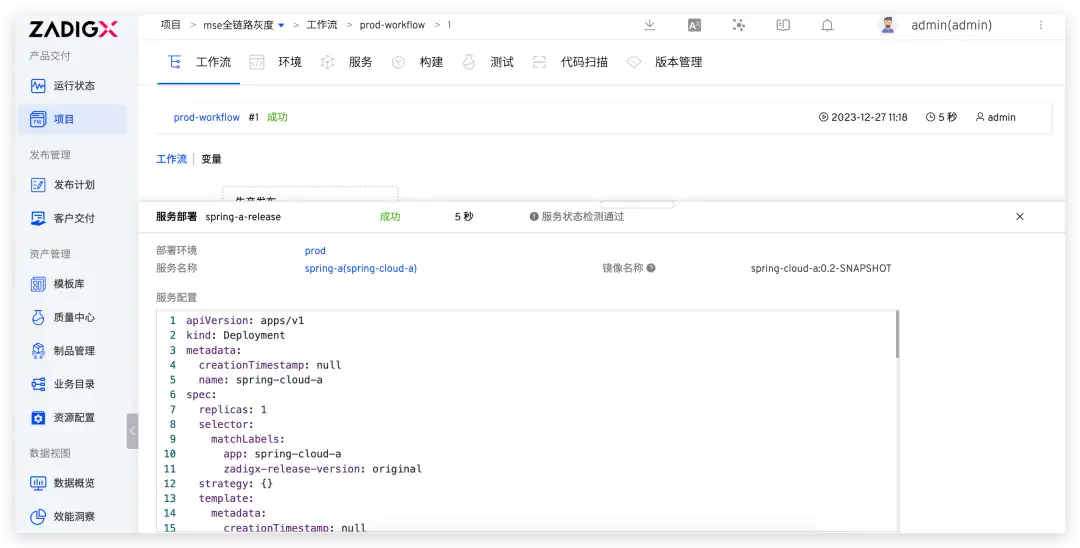Open the documentation book icon

pos(783,25)
